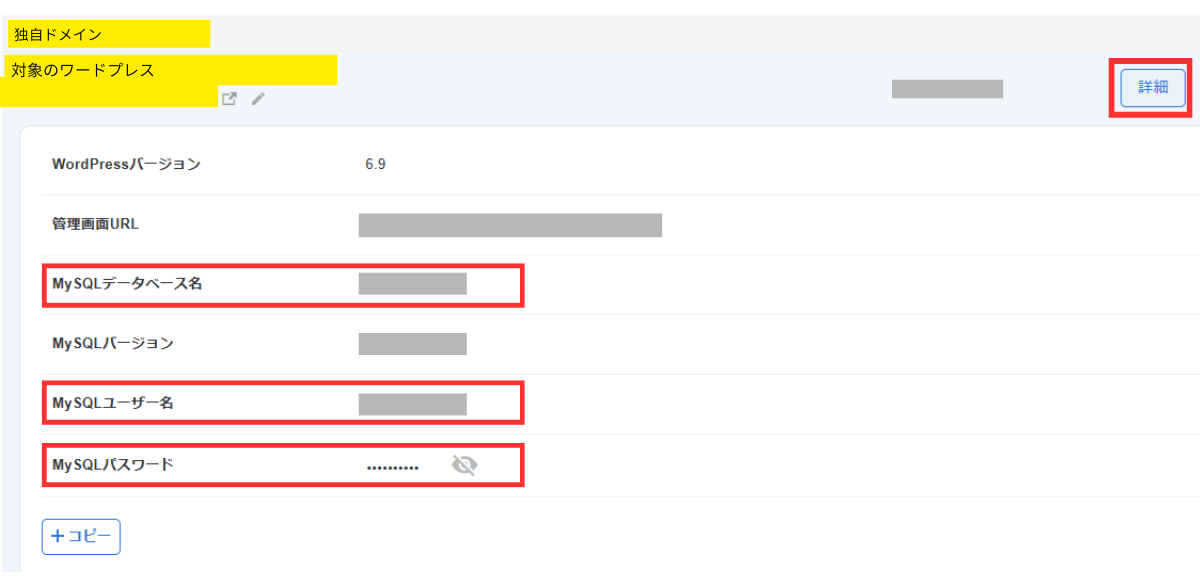Click the MySQLユーザー名 label
Viewport: 1200px width, 580px height.
[113, 403]
